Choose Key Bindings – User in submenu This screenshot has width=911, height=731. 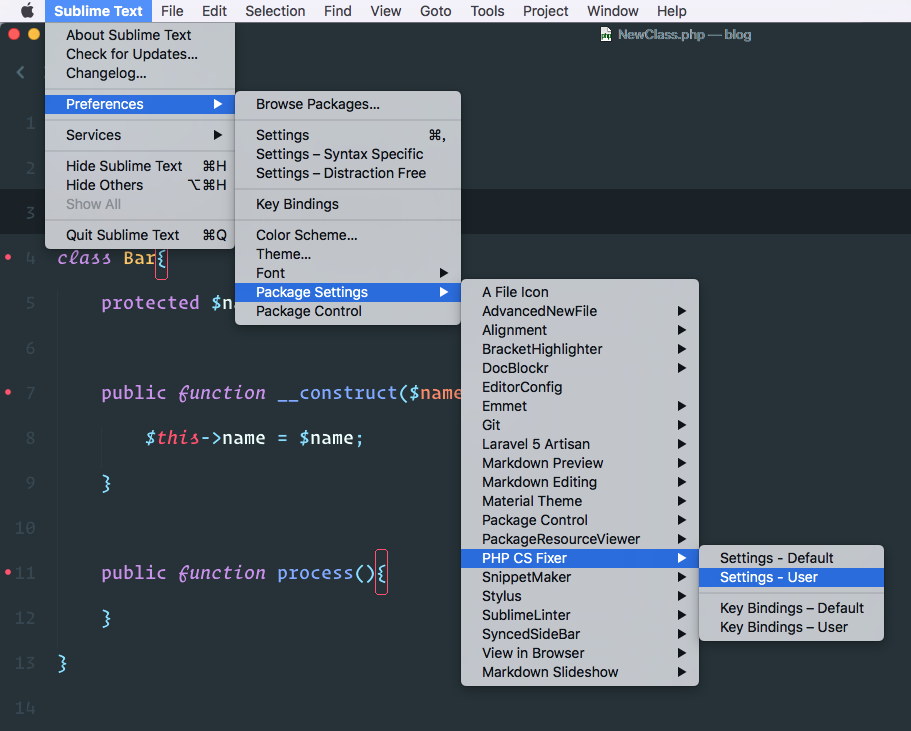(783, 627)
